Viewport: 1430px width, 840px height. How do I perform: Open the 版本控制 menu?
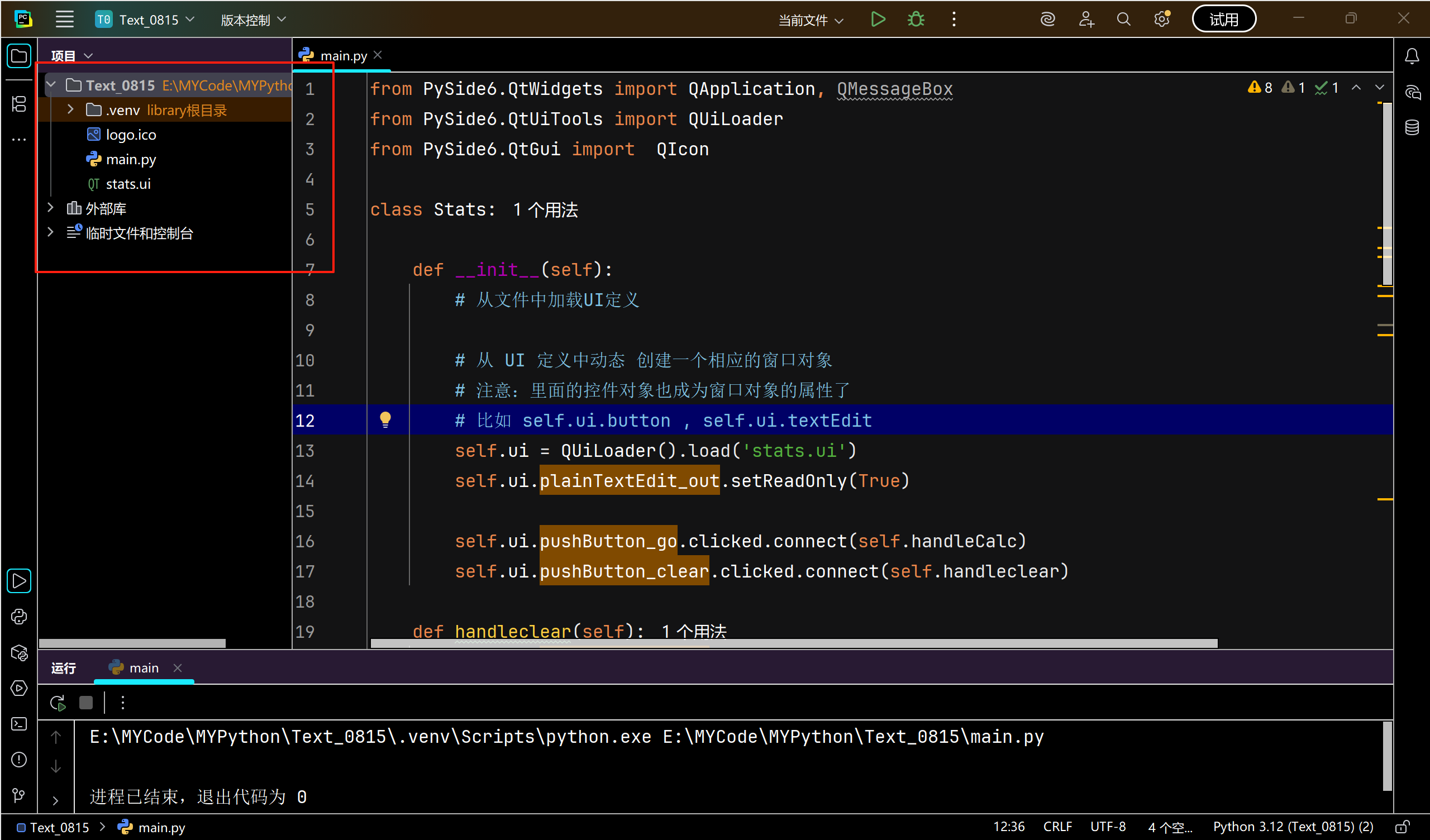[253, 21]
